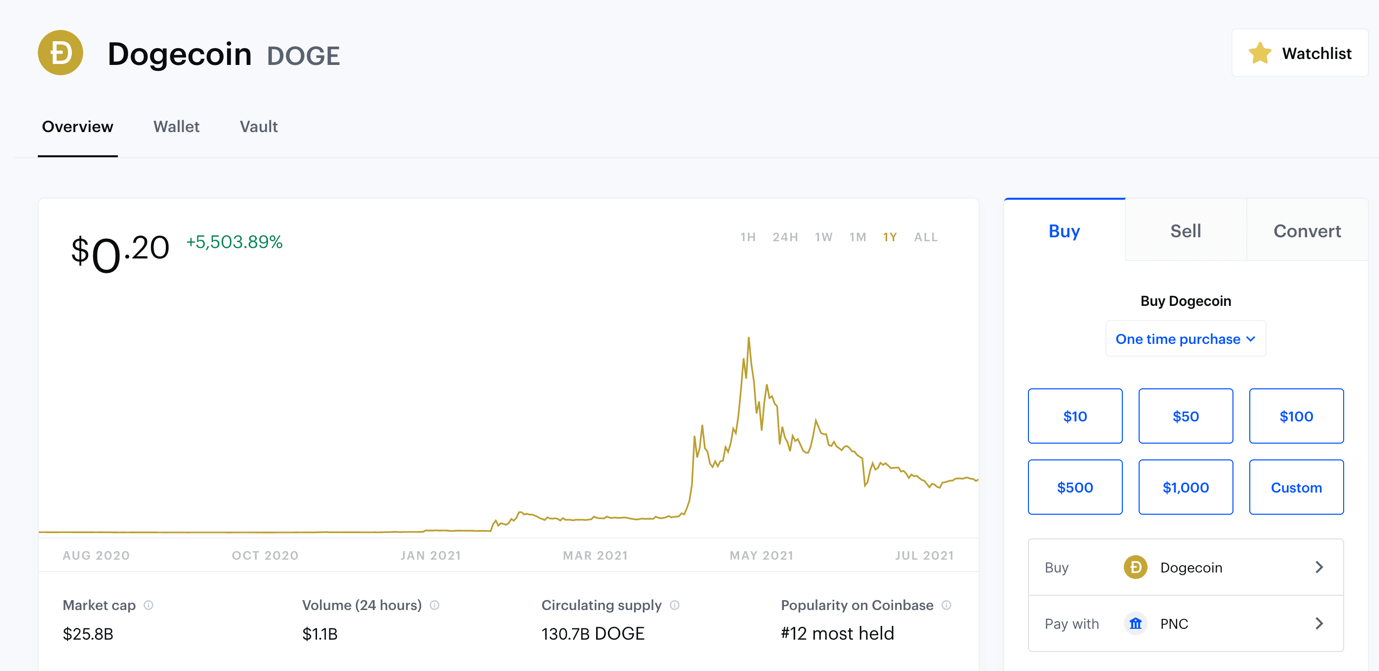1379x671 pixels.
Task: Open the Sell tab
Action: (x=1185, y=231)
